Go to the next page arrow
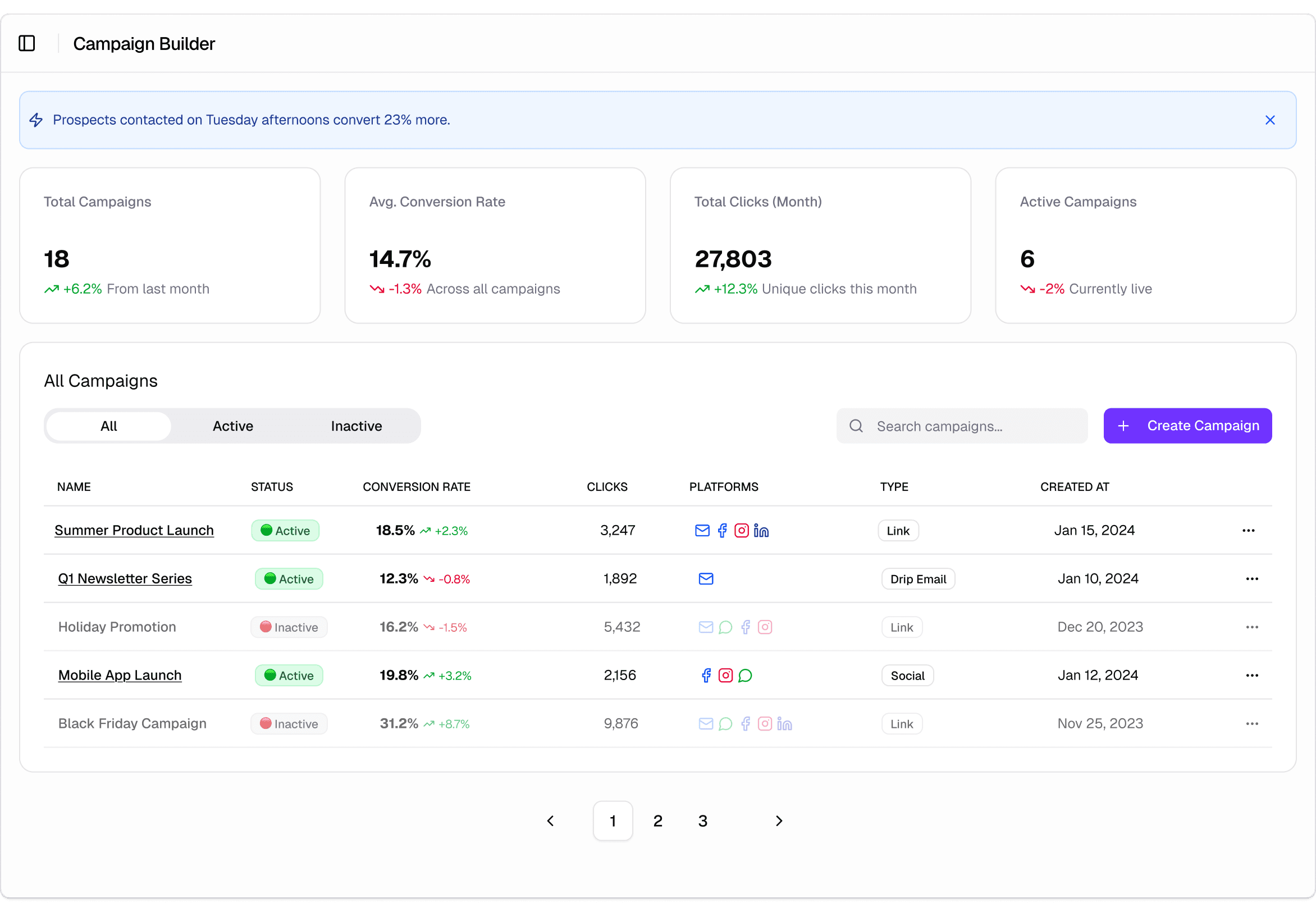1316x912 pixels. [x=779, y=821]
